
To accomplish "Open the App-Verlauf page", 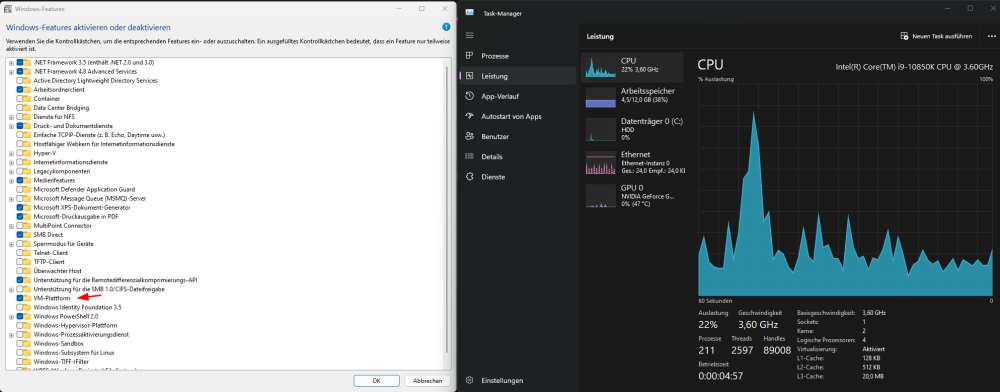I will pyautogui.click(x=517, y=96).
